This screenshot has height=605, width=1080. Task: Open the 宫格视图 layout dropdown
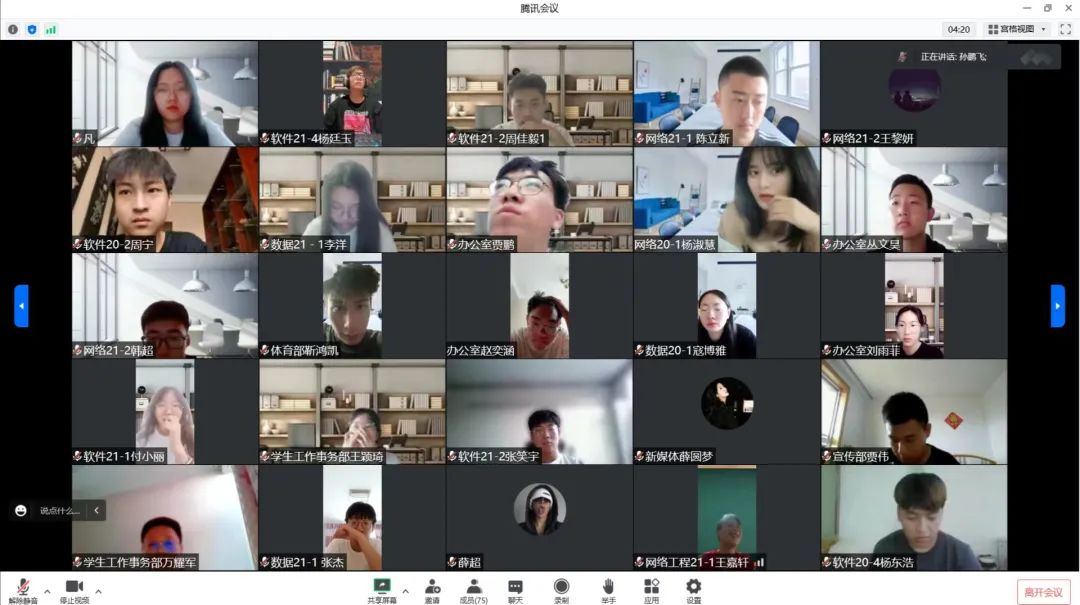pos(1017,29)
